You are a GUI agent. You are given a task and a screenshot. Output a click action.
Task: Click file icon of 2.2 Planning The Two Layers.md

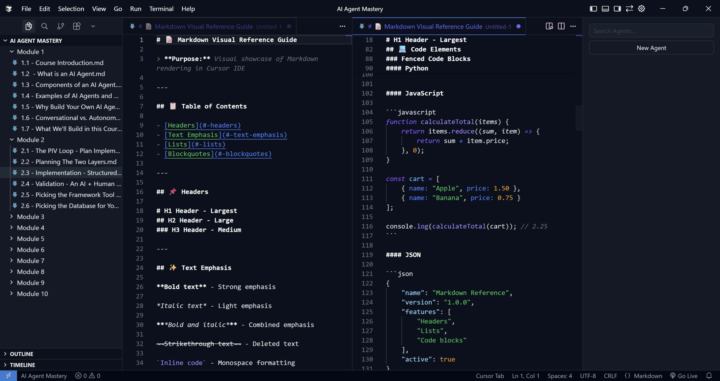click(x=15, y=162)
